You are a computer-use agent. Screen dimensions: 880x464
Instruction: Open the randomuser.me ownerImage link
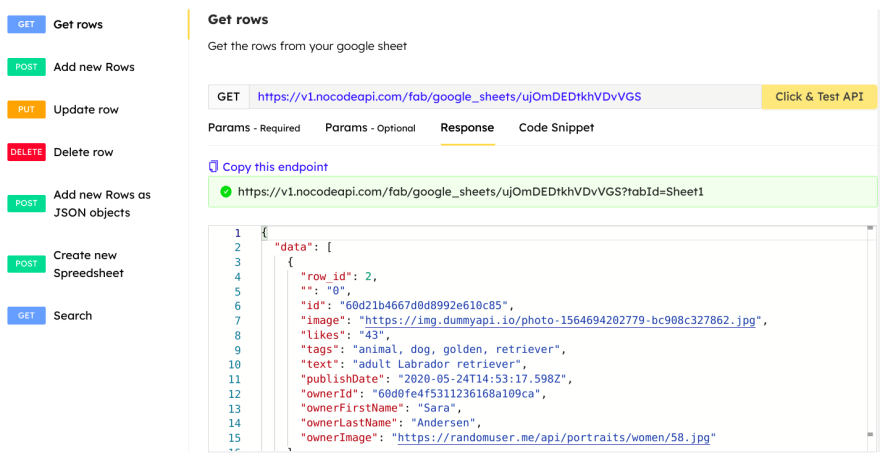pos(553,438)
